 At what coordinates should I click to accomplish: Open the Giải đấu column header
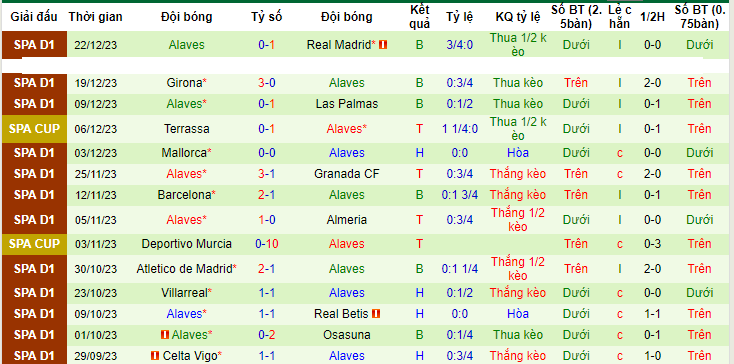[34, 17]
